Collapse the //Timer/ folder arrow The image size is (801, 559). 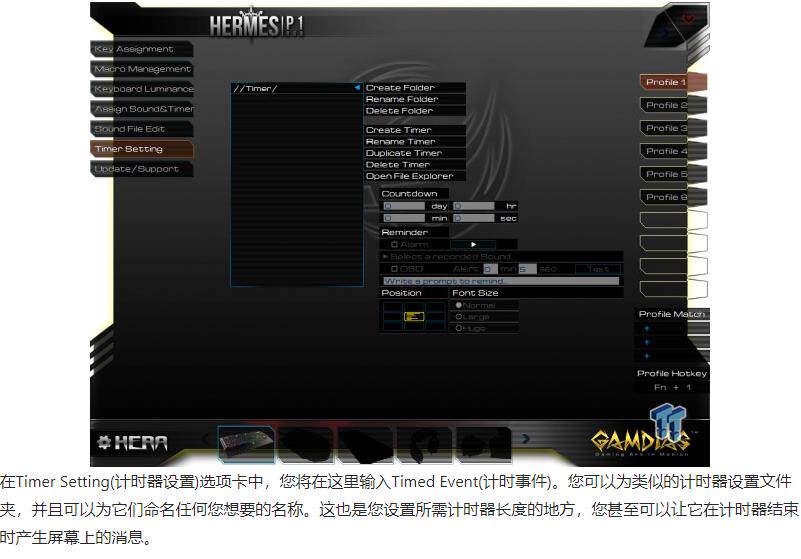click(x=356, y=88)
